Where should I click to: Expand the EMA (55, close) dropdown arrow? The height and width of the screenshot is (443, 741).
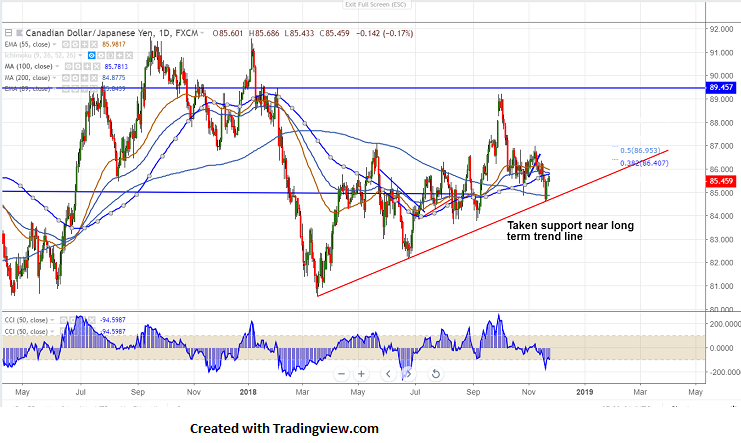coord(54,44)
